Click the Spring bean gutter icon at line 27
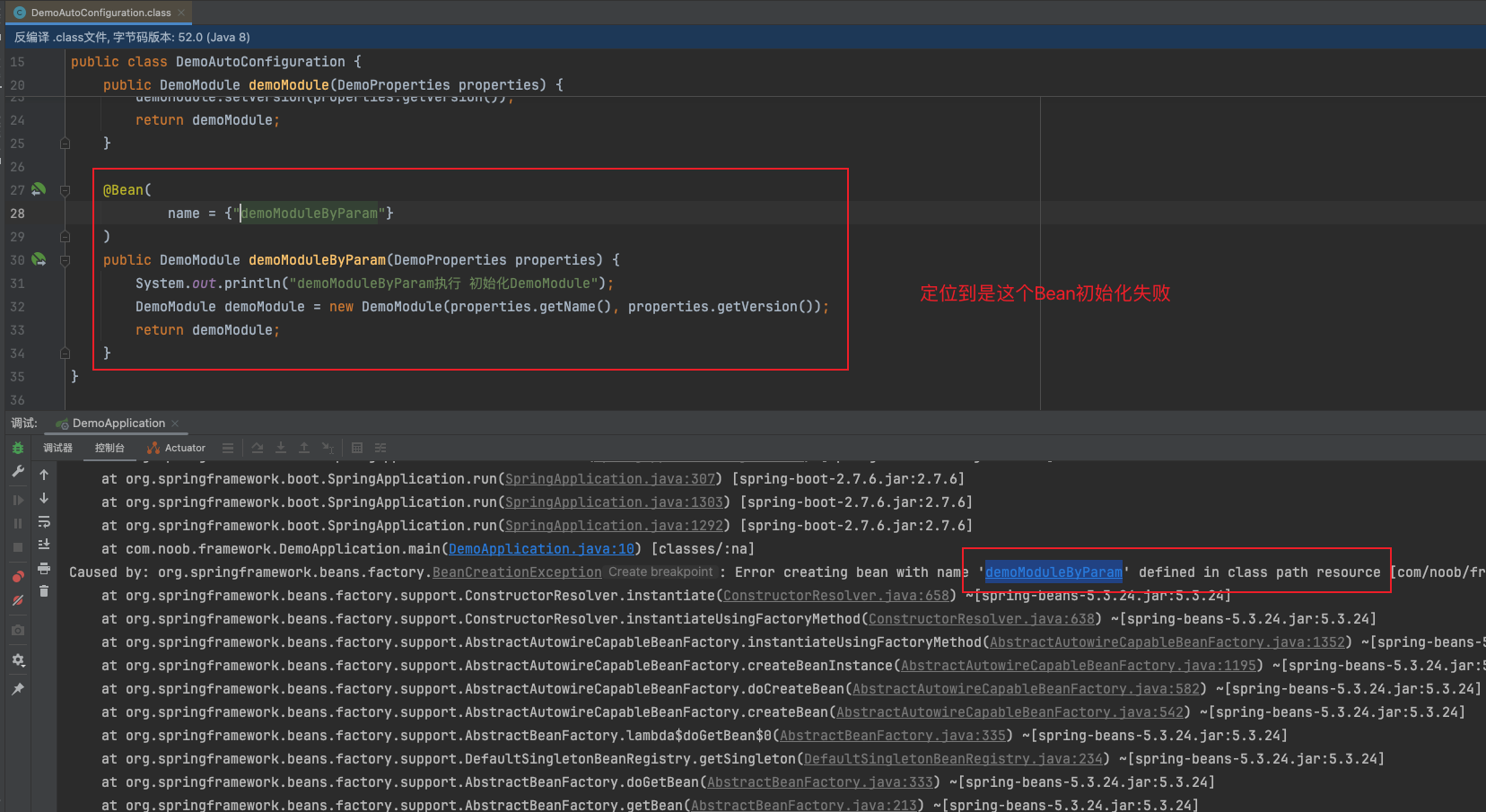Viewport: 1486px width, 812px height. (39, 189)
